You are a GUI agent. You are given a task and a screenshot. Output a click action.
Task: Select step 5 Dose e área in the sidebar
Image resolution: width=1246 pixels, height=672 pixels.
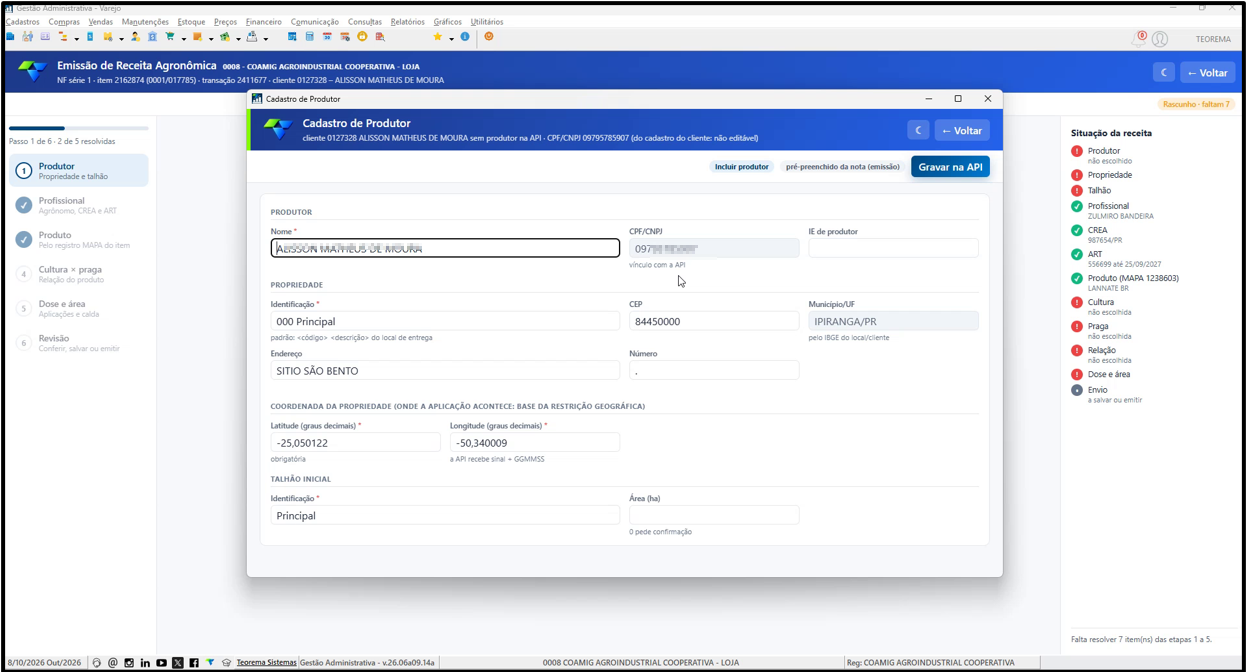pos(79,308)
